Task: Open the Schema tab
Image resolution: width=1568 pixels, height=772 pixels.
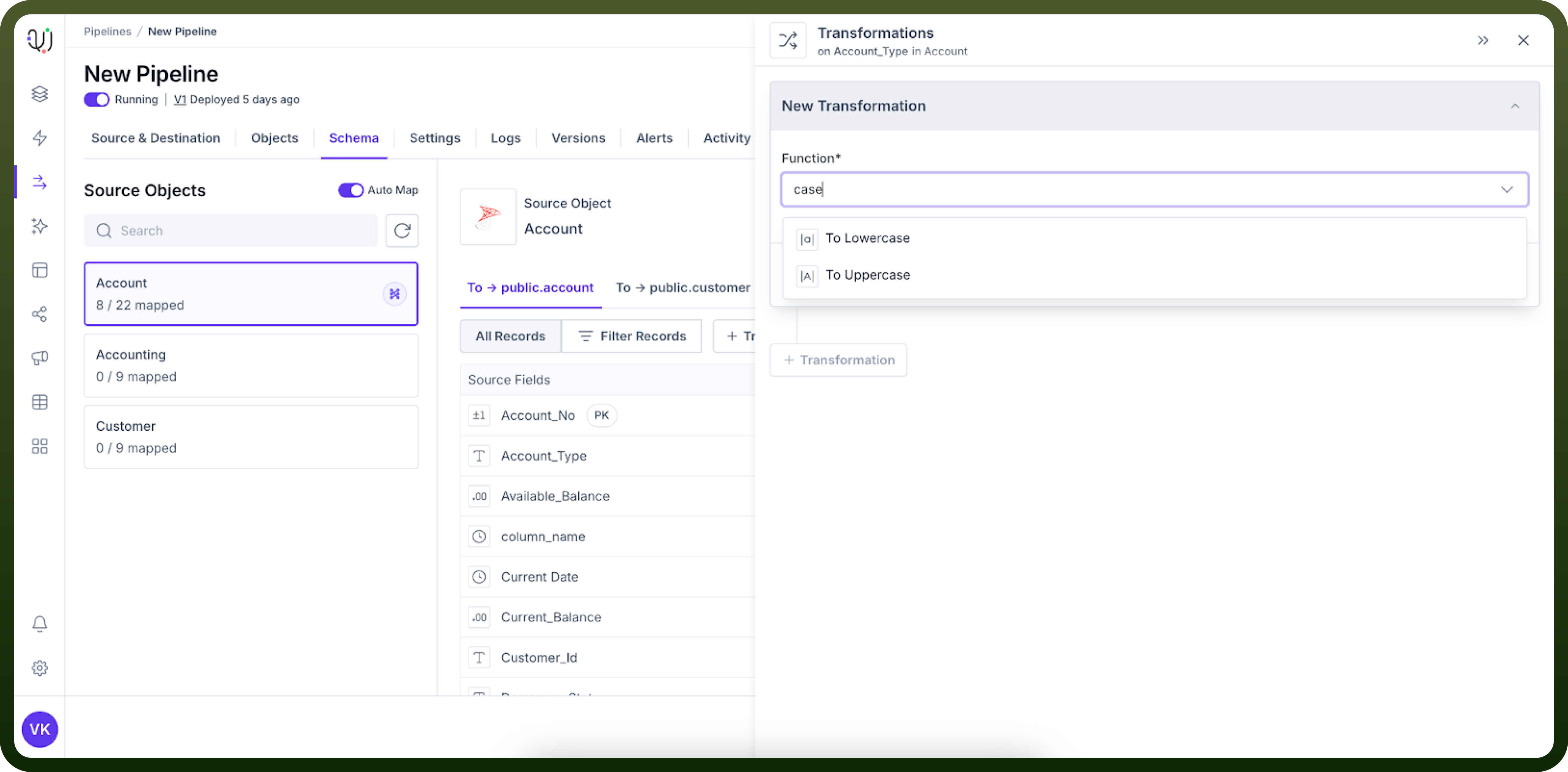Action: pyautogui.click(x=354, y=138)
